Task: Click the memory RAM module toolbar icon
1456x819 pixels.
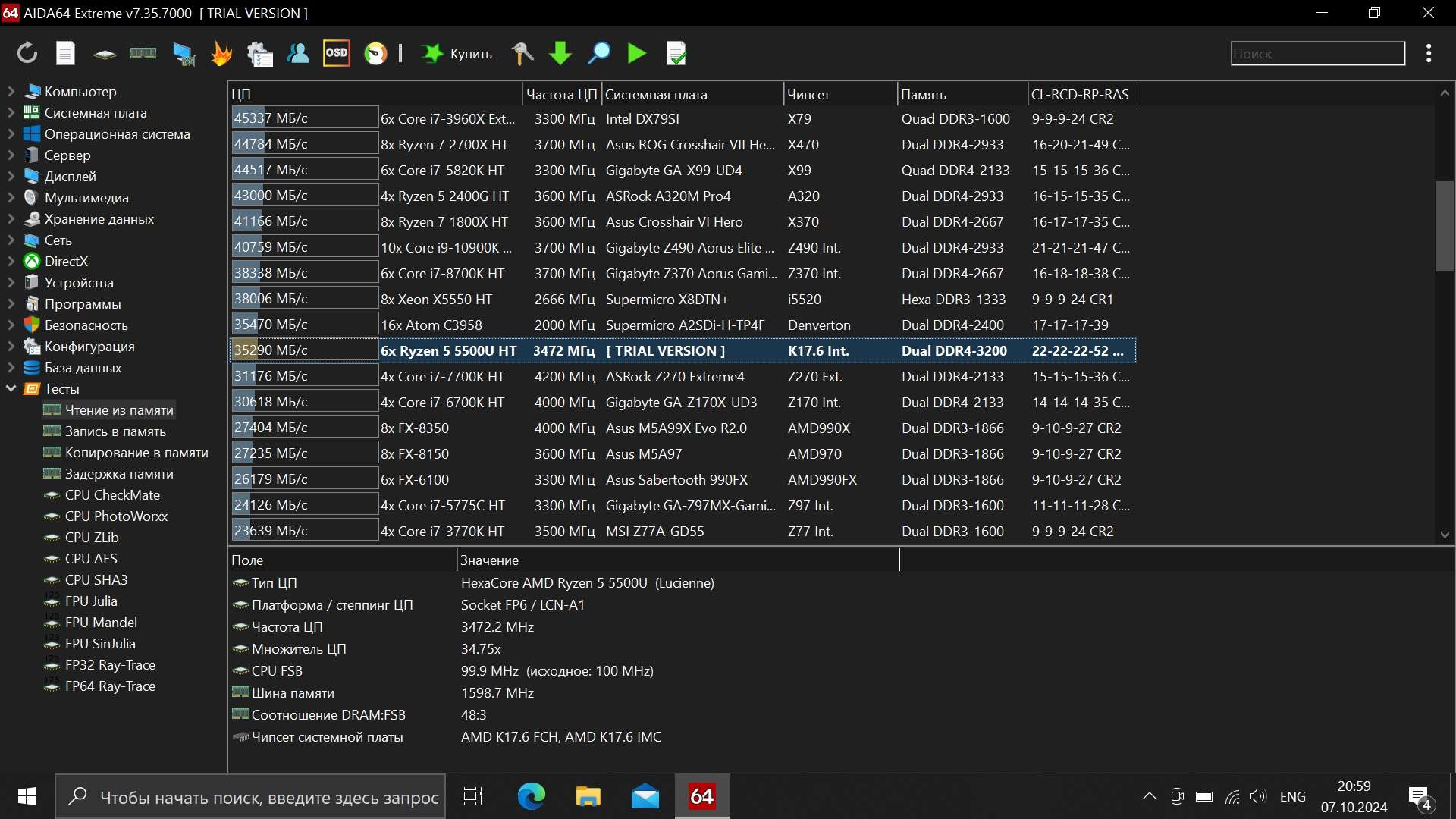Action: (x=143, y=53)
